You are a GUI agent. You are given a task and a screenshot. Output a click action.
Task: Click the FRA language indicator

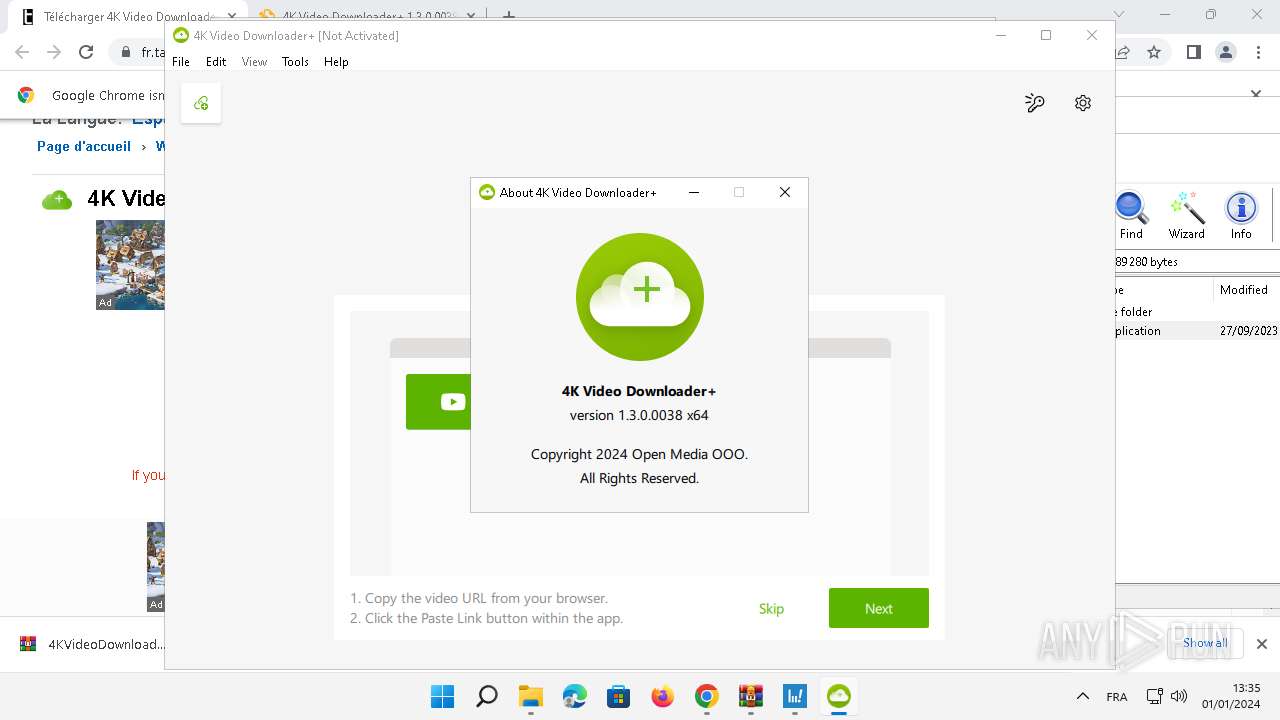(x=1117, y=696)
